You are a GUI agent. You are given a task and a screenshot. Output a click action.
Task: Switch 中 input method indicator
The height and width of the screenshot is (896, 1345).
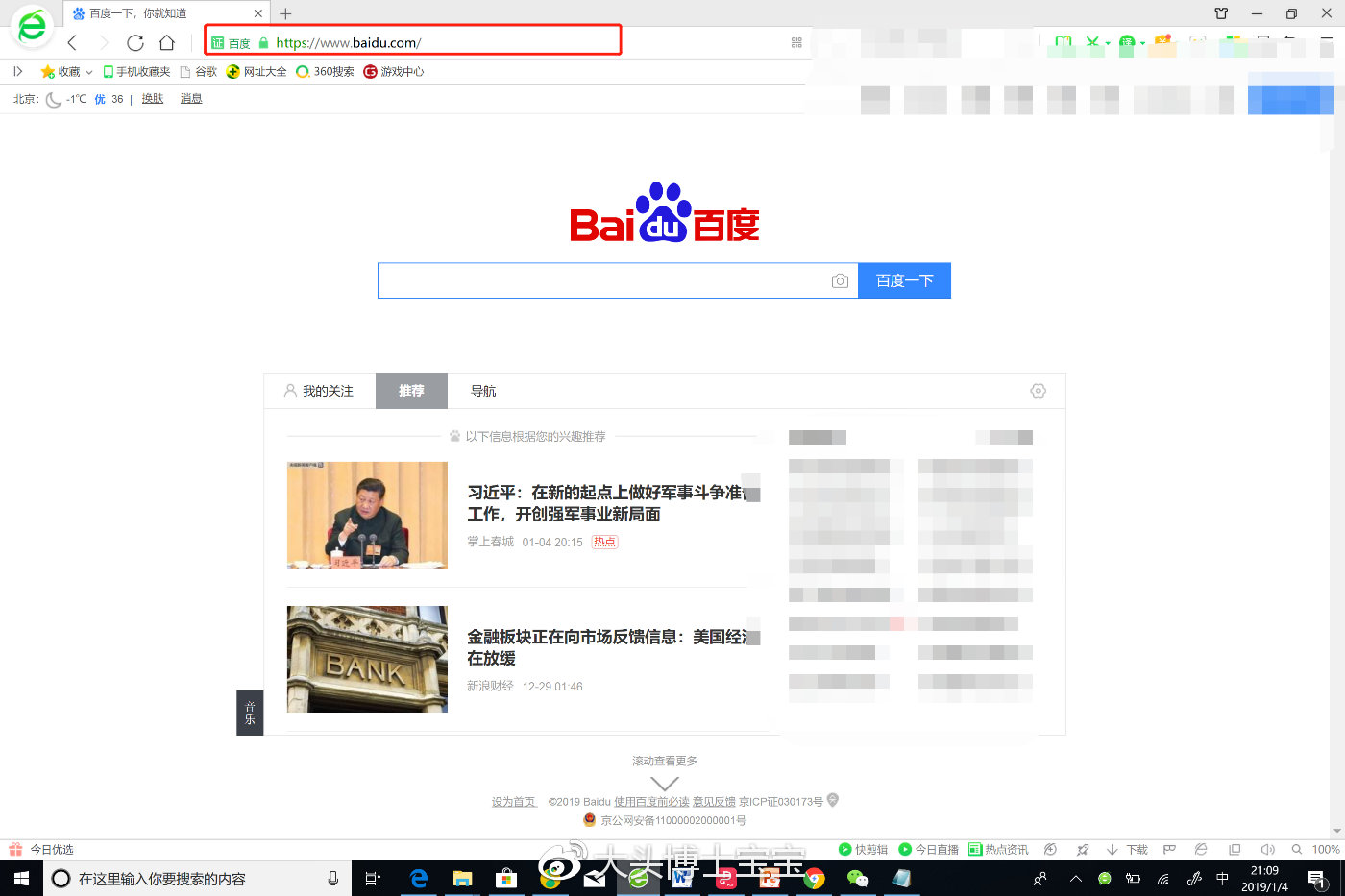coord(1222,879)
